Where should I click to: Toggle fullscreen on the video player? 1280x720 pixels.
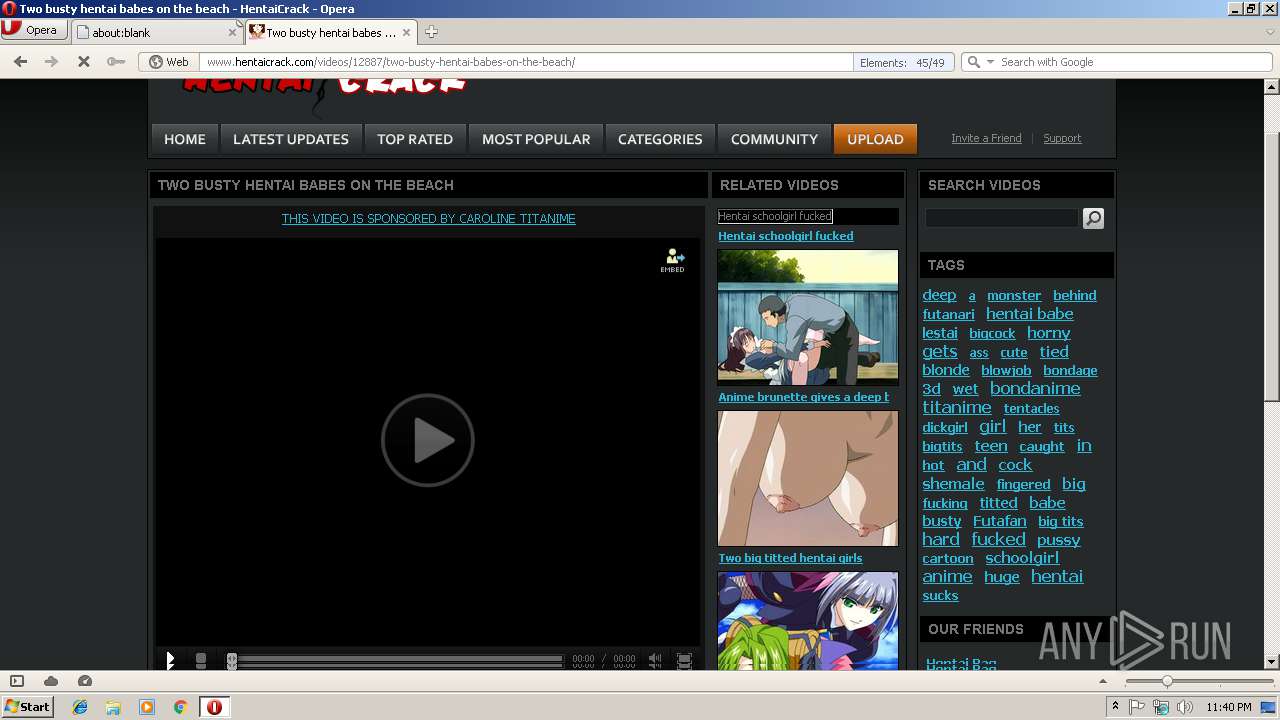coord(684,660)
